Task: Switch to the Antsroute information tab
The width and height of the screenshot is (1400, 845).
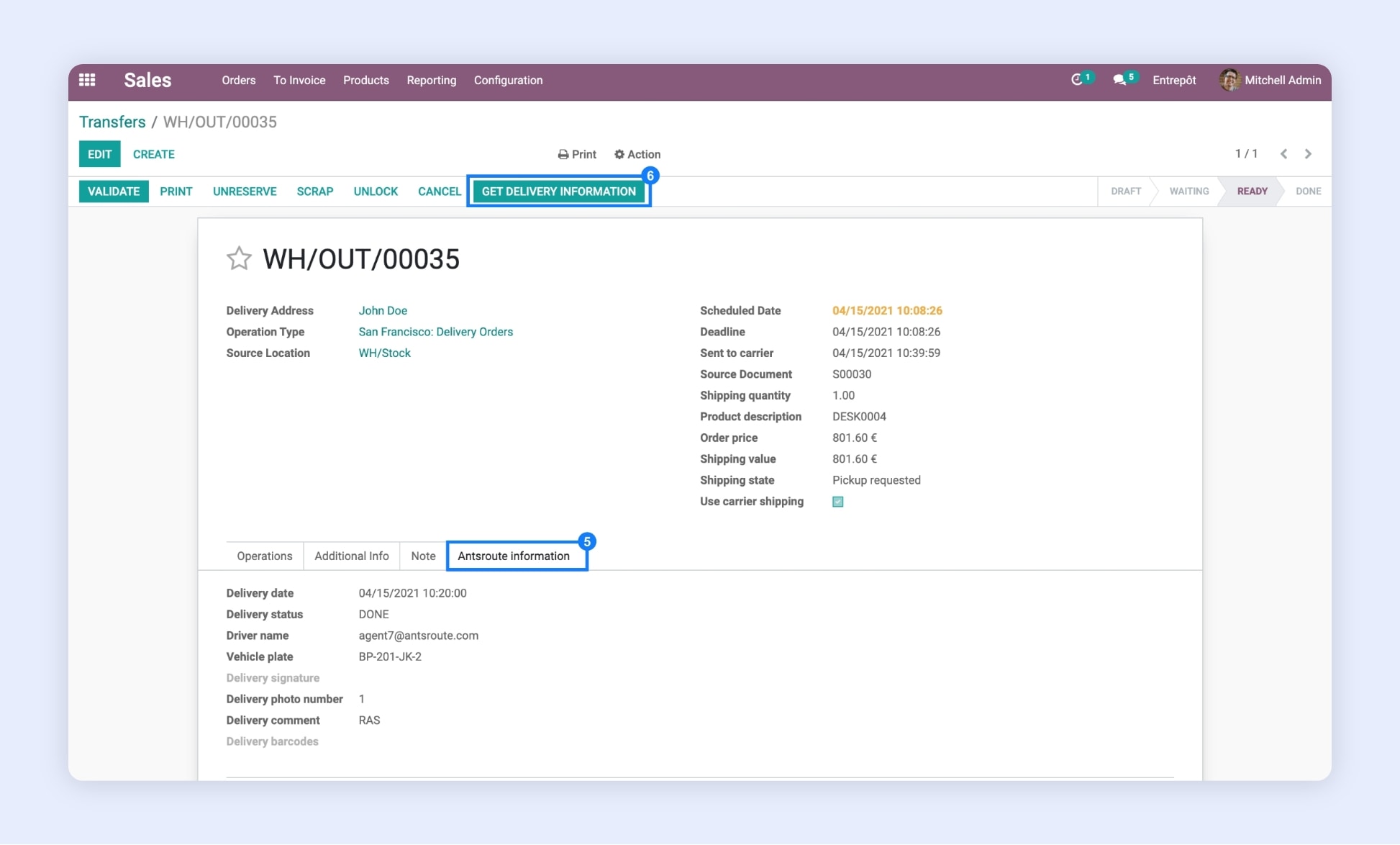Action: (x=514, y=556)
